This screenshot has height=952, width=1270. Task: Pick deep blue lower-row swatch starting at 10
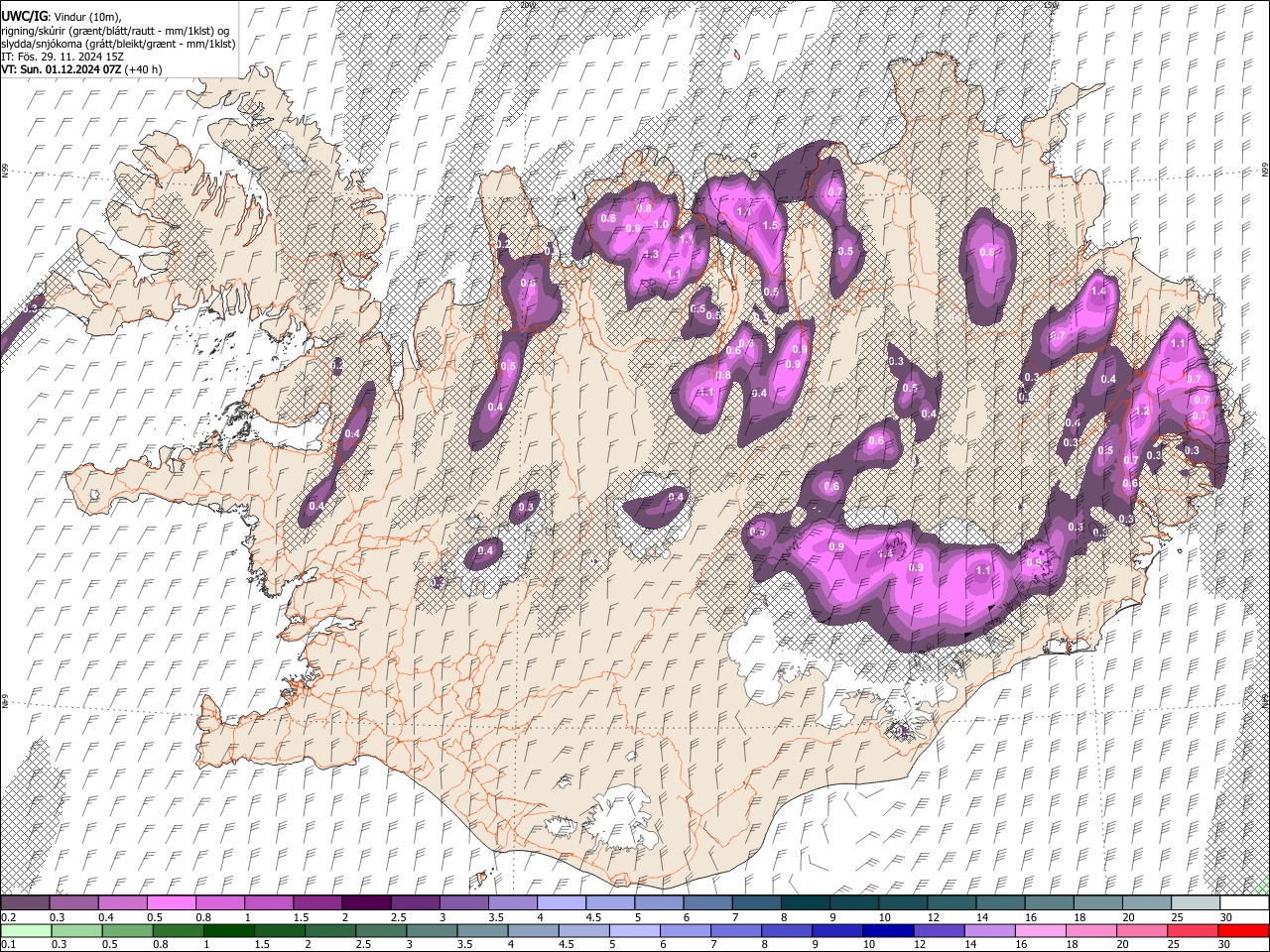click(x=887, y=930)
